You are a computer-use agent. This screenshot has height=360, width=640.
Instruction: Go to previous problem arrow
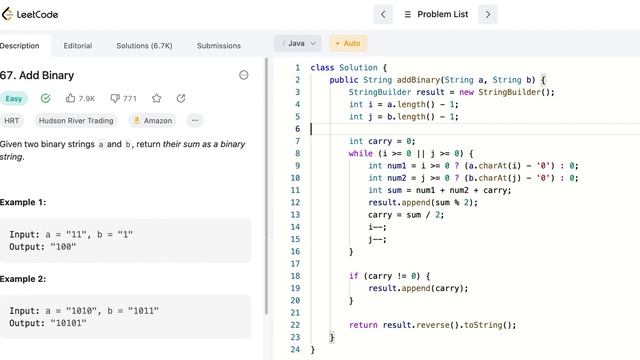pos(383,14)
